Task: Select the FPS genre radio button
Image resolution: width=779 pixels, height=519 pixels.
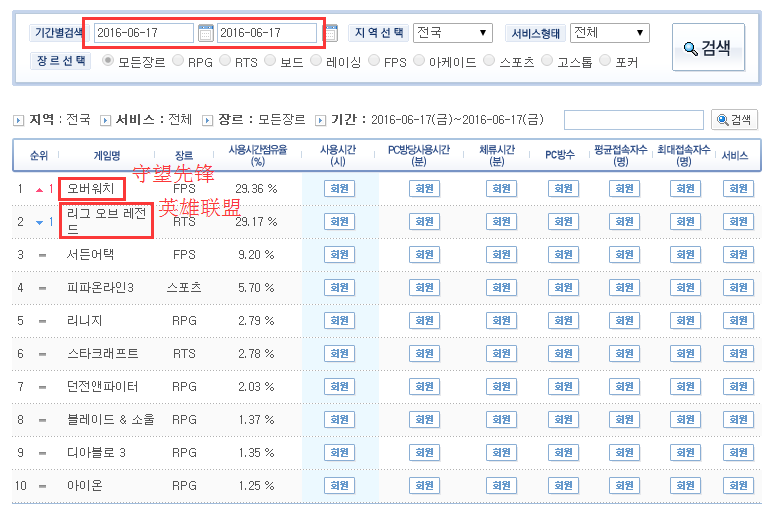Action: pos(375,61)
